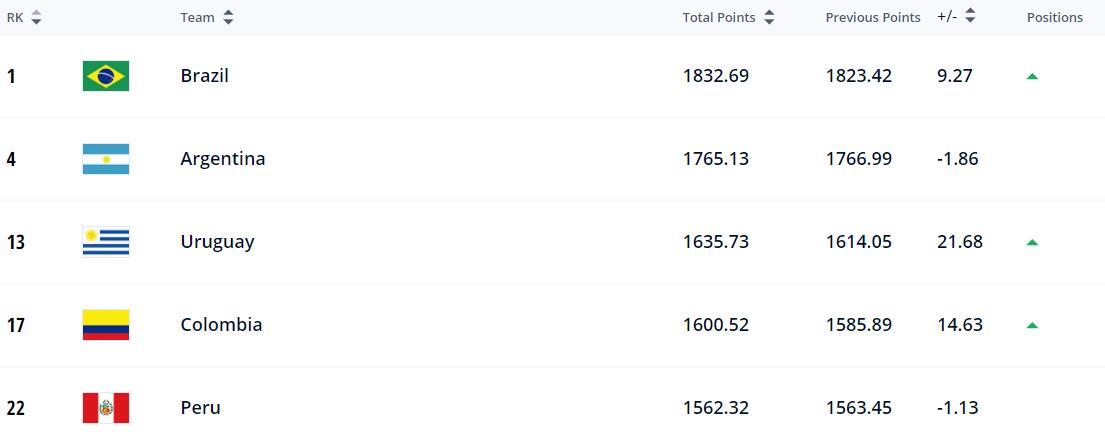Sort by the +/- column arrows
This screenshot has width=1105, height=441.
pos(970,17)
